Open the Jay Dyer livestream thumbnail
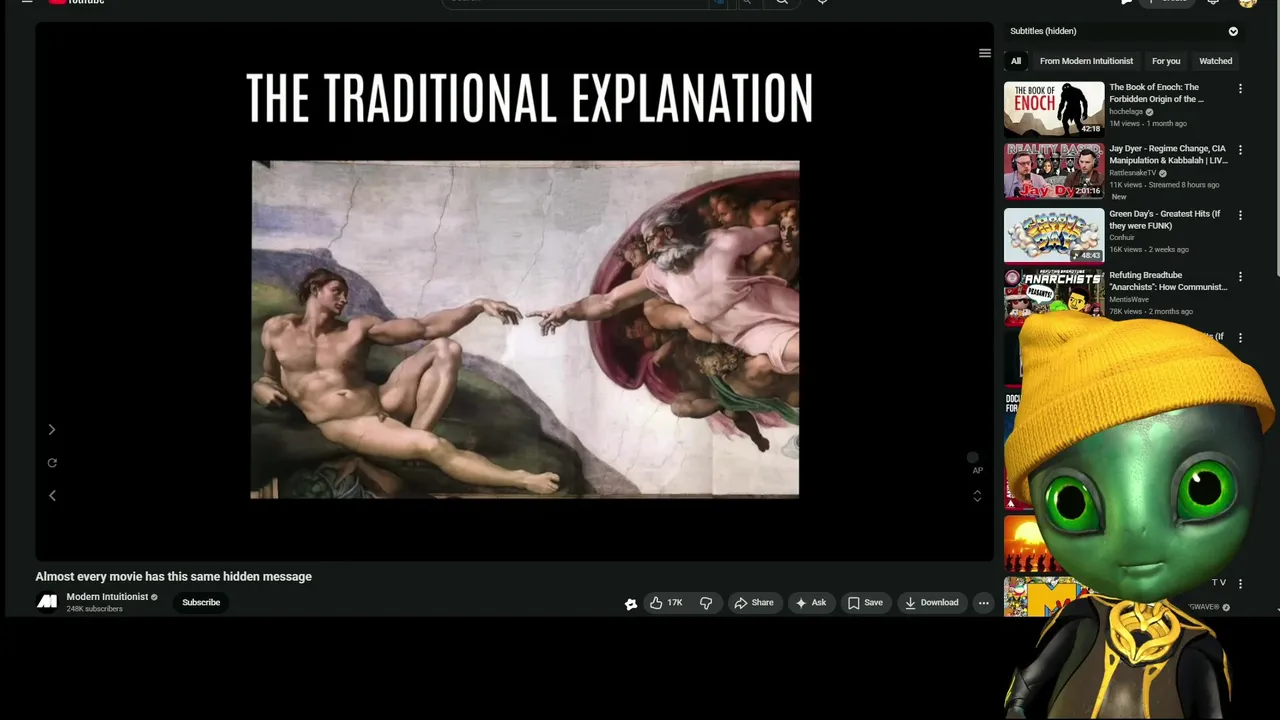The height and width of the screenshot is (720, 1280). pyautogui.click(x=1054, y=171)
